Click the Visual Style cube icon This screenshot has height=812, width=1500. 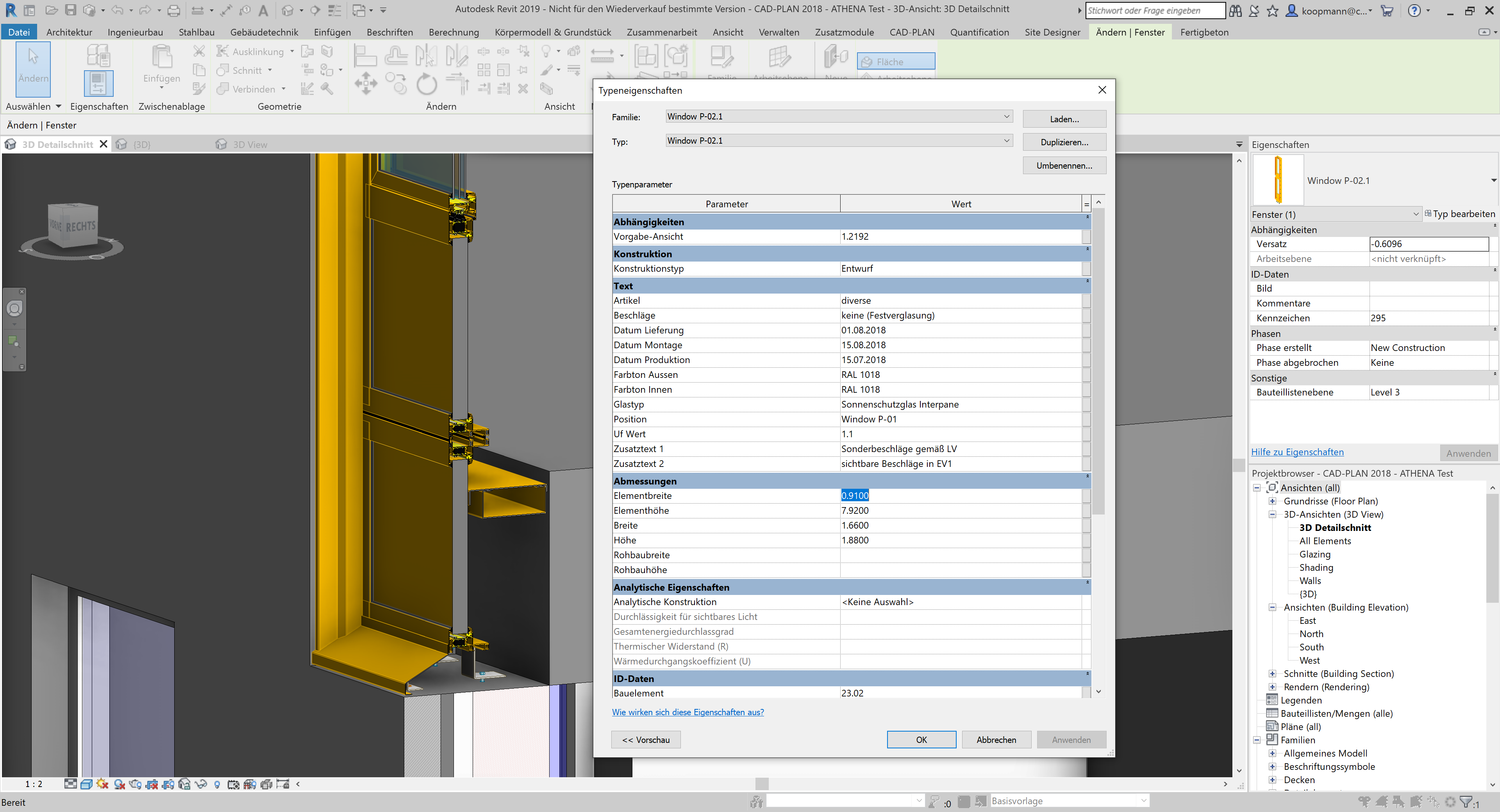pos(86,784)
